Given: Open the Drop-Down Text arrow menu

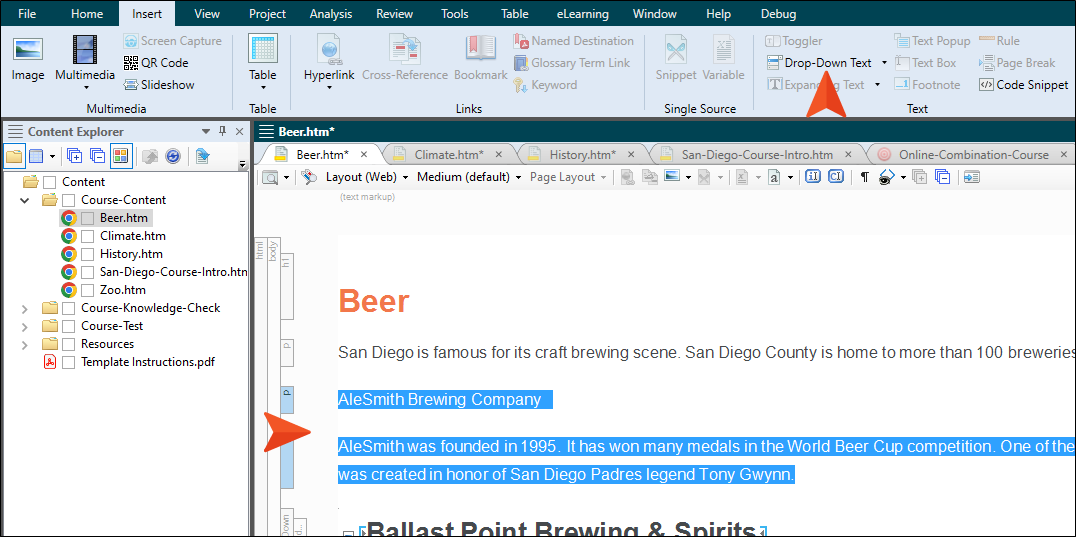Looking at the screenshot, I should (884, 62).
